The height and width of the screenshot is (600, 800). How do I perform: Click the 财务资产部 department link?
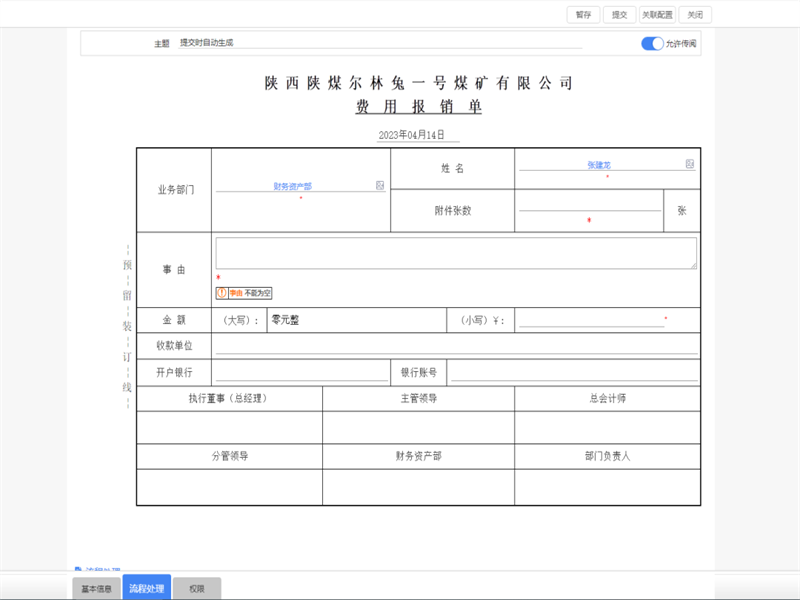coord(295,186)
